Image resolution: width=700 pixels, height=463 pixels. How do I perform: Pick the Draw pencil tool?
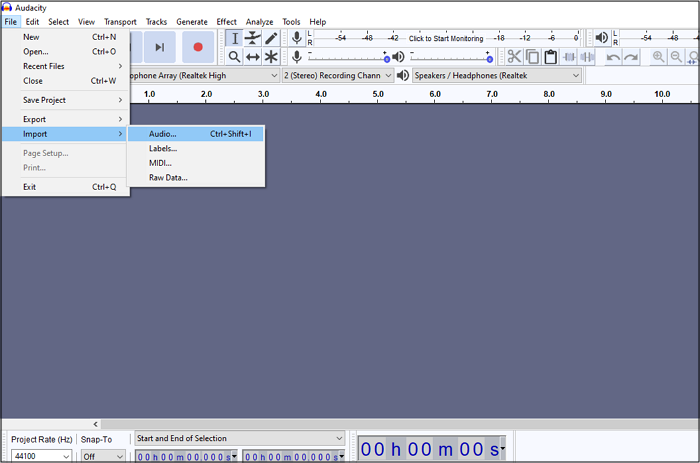tap(271, 38)
